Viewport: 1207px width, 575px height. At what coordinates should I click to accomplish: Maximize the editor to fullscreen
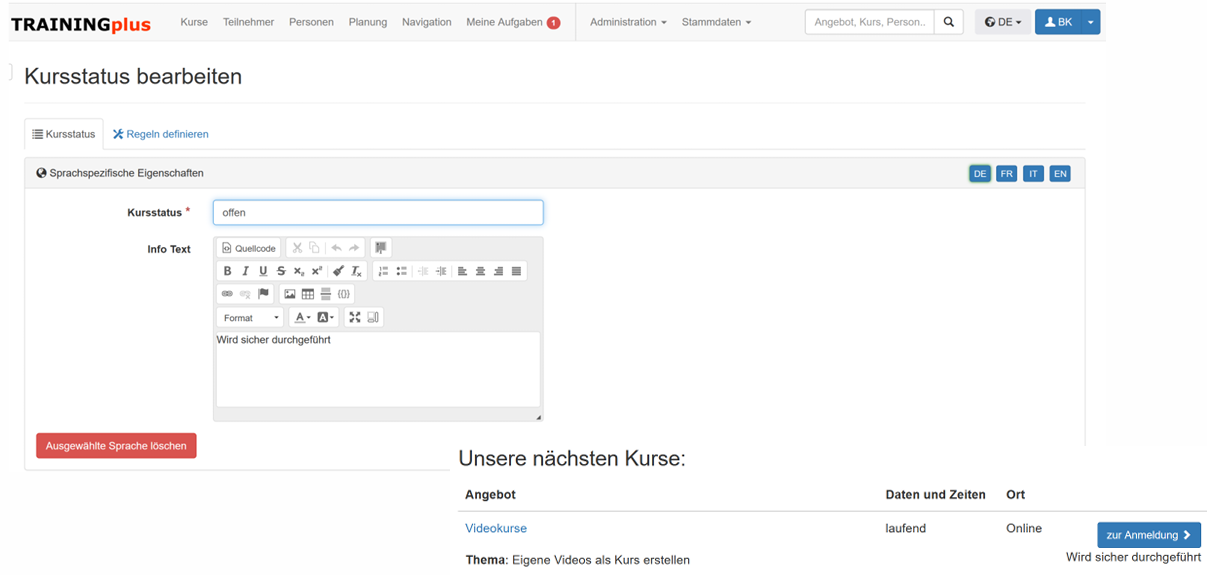[x=355, y=318]
